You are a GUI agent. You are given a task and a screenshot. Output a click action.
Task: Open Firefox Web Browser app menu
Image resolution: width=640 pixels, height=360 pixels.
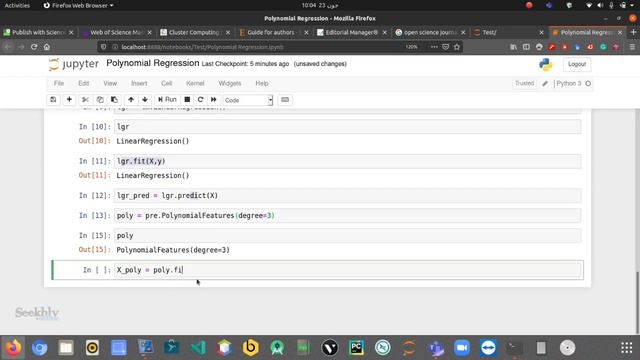[78, 5]
